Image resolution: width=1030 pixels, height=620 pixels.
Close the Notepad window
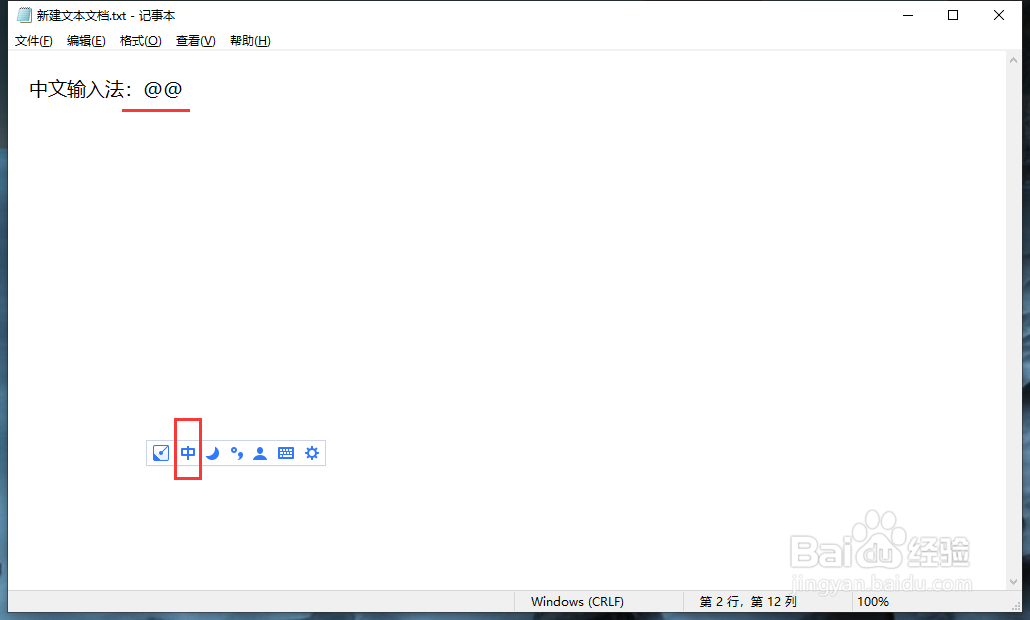(998, 15)
